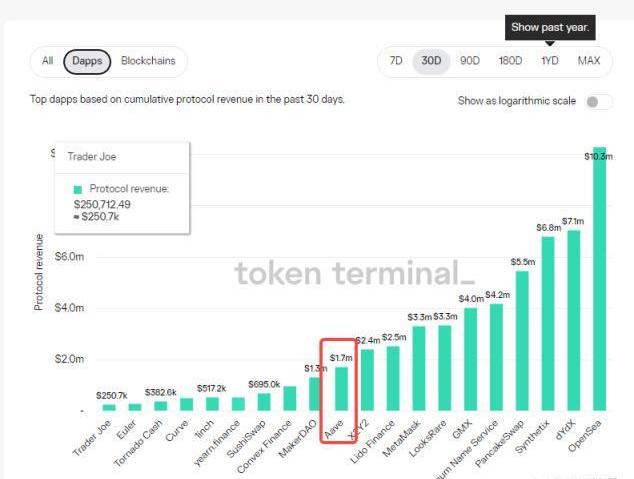Viewport: 634px width, 479px height.
Task: Click the Synthetix $6.8m bar
Action: [548, 323]
